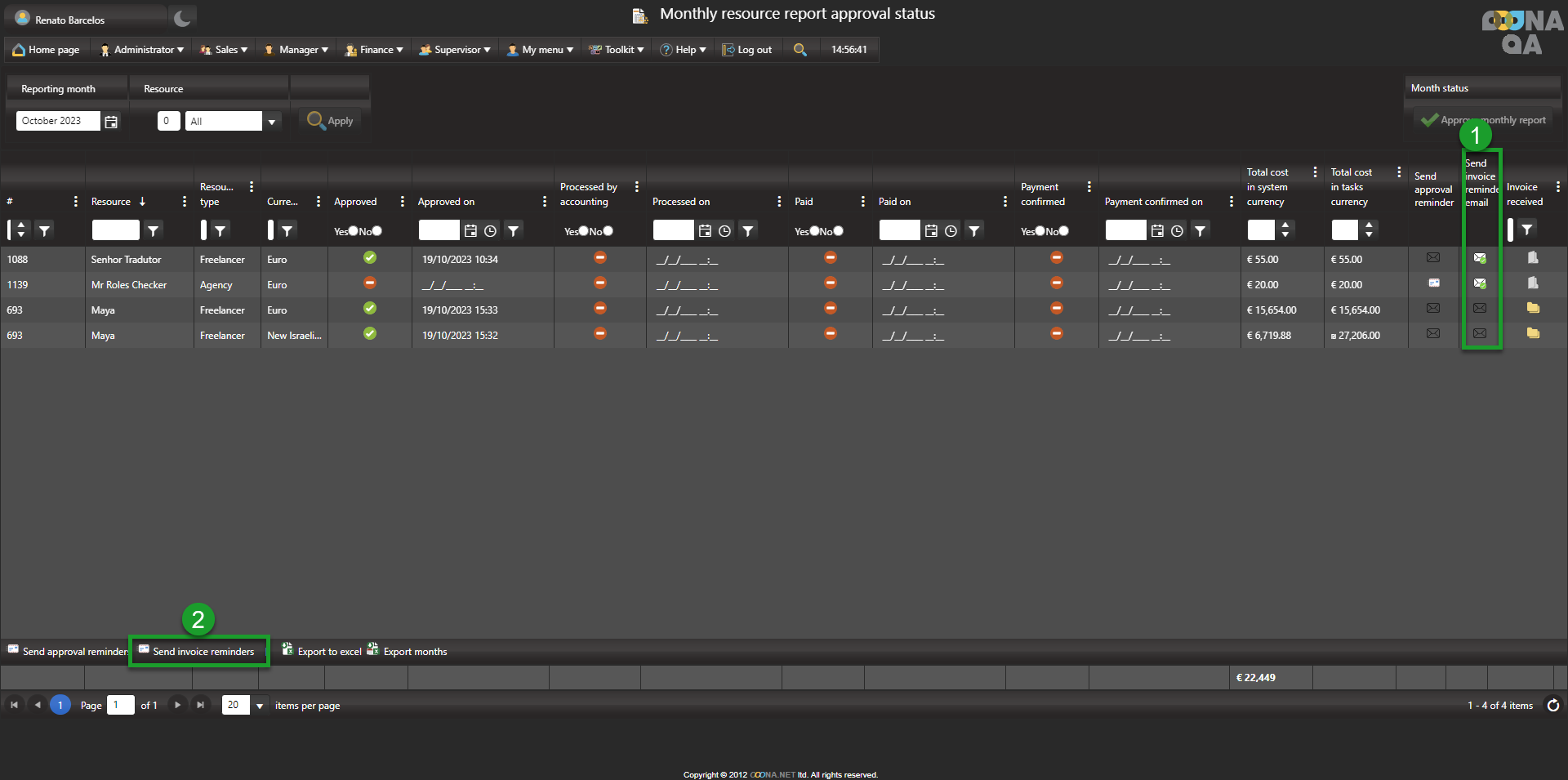Open column options menu for Approved column

click(402, 202)
